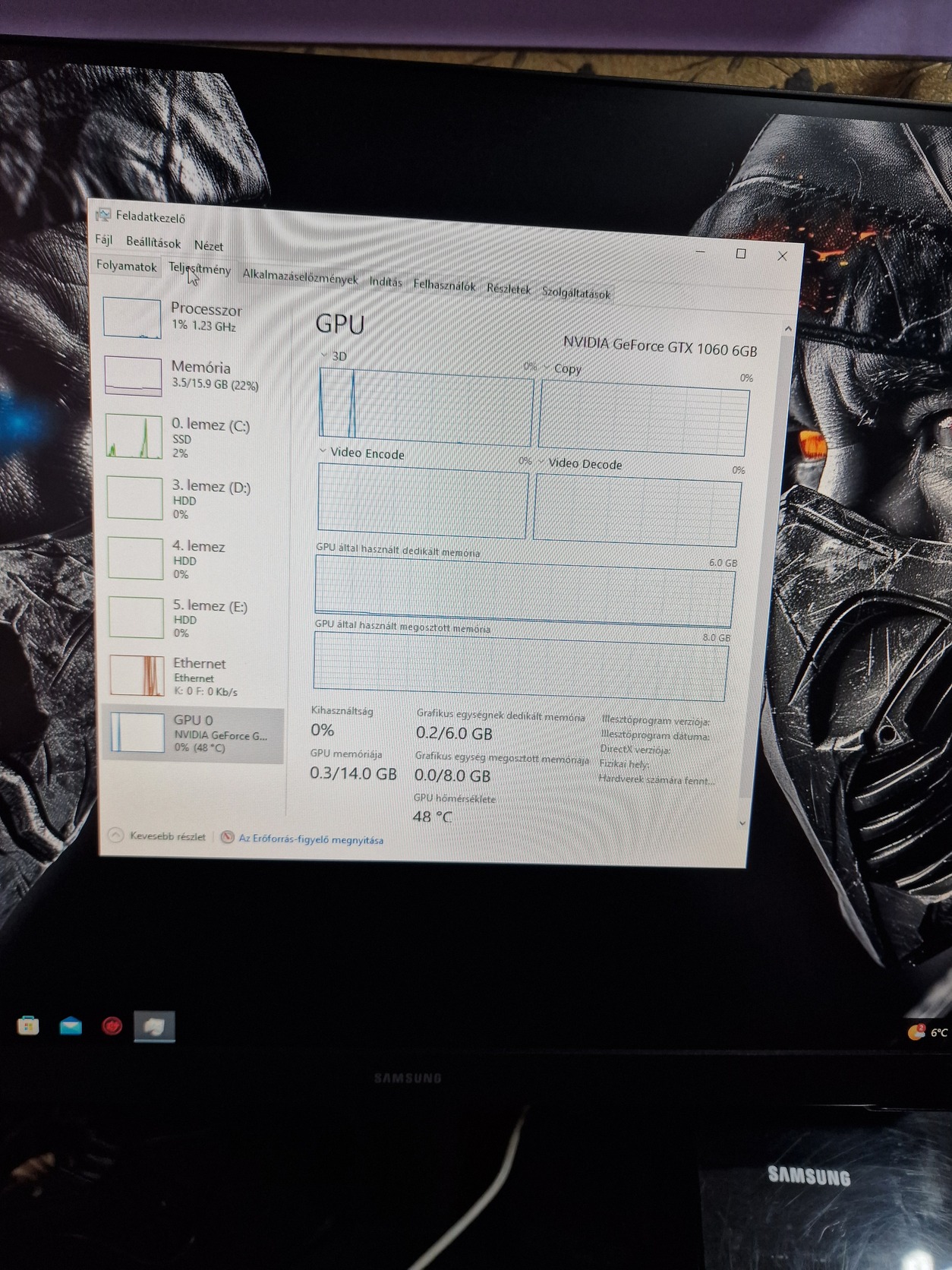
Task: Select the GPU 0 graph thumbnail
Action: pos(137,732)
